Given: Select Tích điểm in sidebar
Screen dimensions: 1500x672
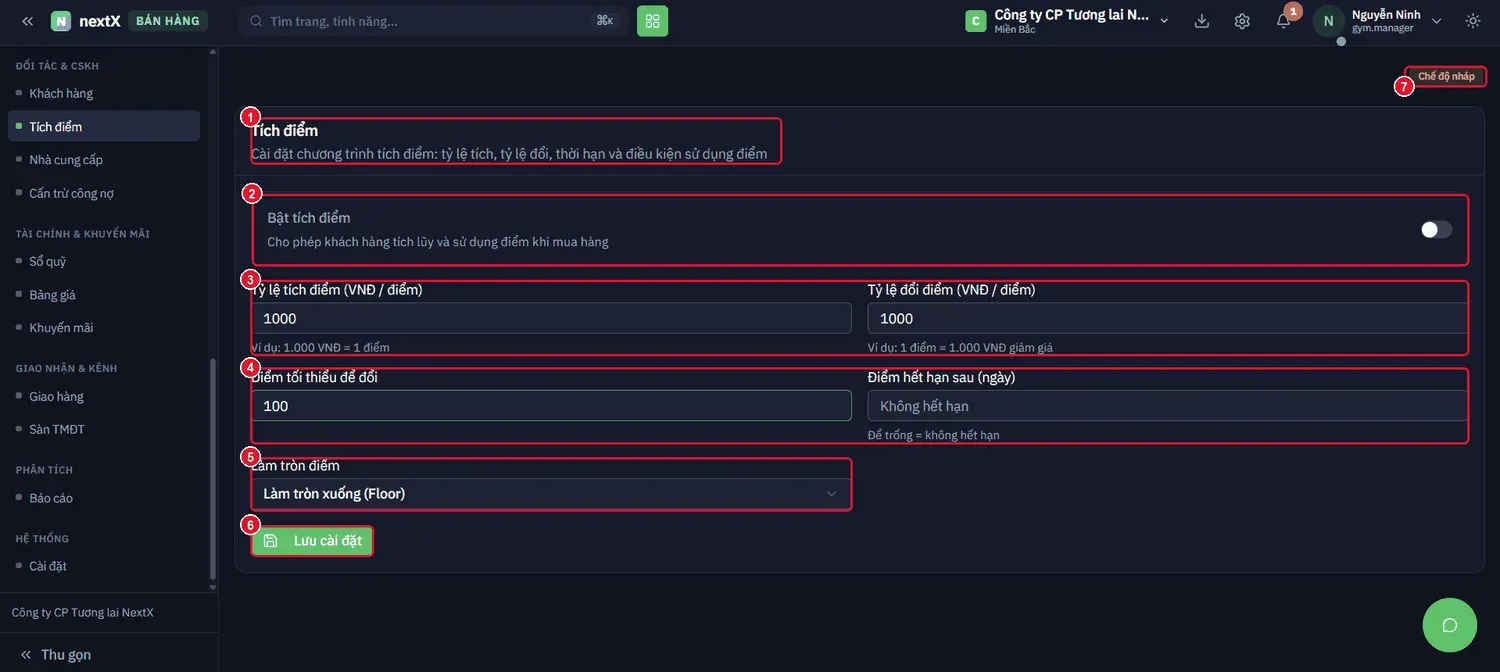Looking at the screenshot, I should [x=104, y=126].
